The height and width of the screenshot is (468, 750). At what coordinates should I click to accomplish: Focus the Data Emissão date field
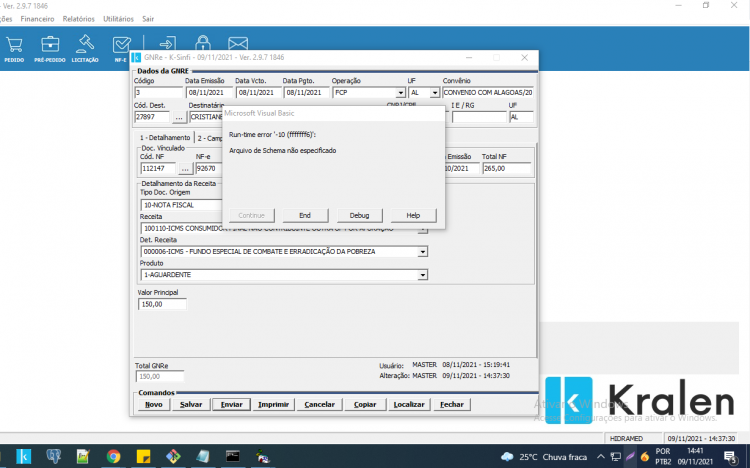[209, 93]
